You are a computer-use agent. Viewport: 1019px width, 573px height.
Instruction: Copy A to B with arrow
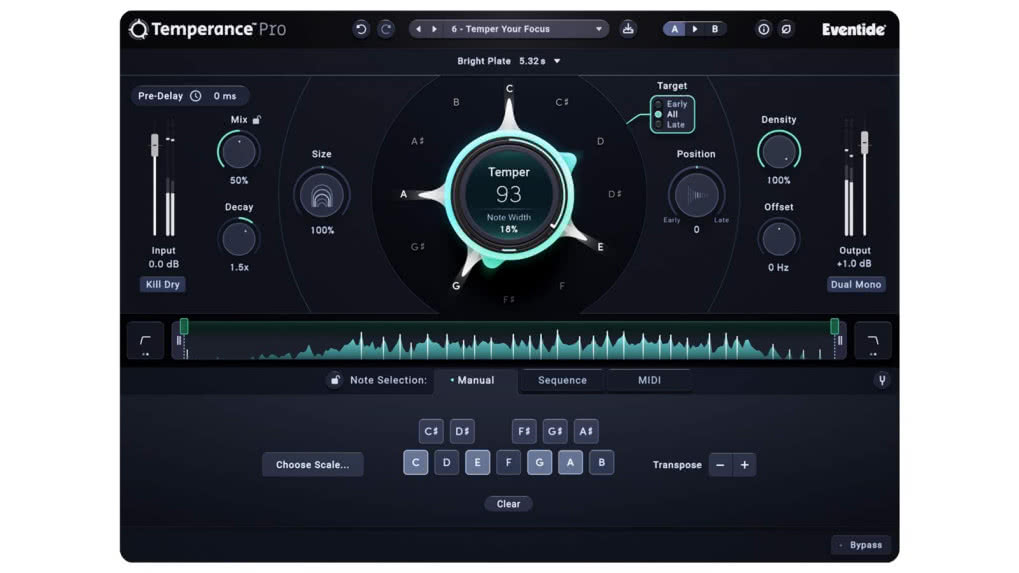pyautogui.click(x=695, y=29)
